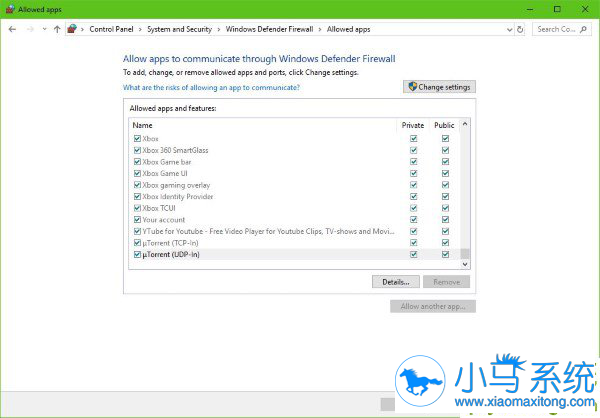This screenshot has height=418, width=600.
Task: Expand chevron after System and Security breadcrumb
Action: (218, 29)
